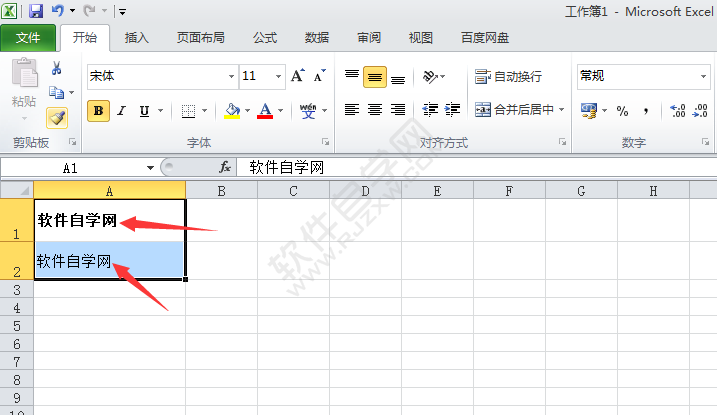The width and height of the screenshot is (717, 415).
Task: Click the fx insert function button
Action: click(225, 167)
